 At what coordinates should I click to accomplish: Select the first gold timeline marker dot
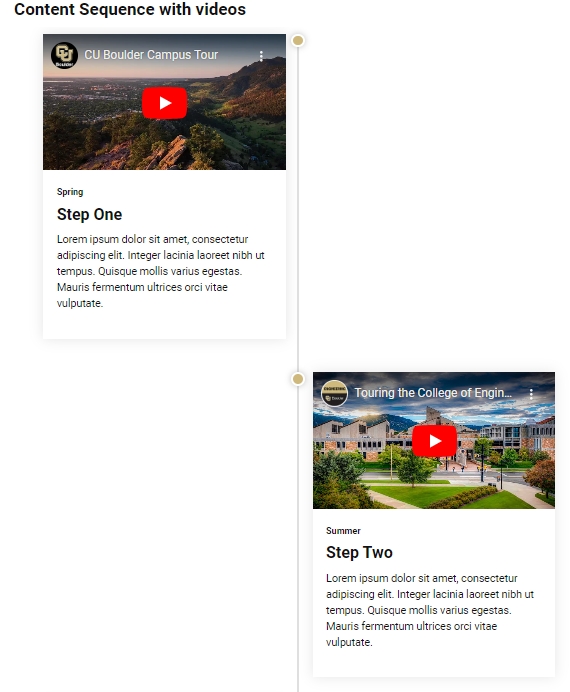[x=298, y=41]
